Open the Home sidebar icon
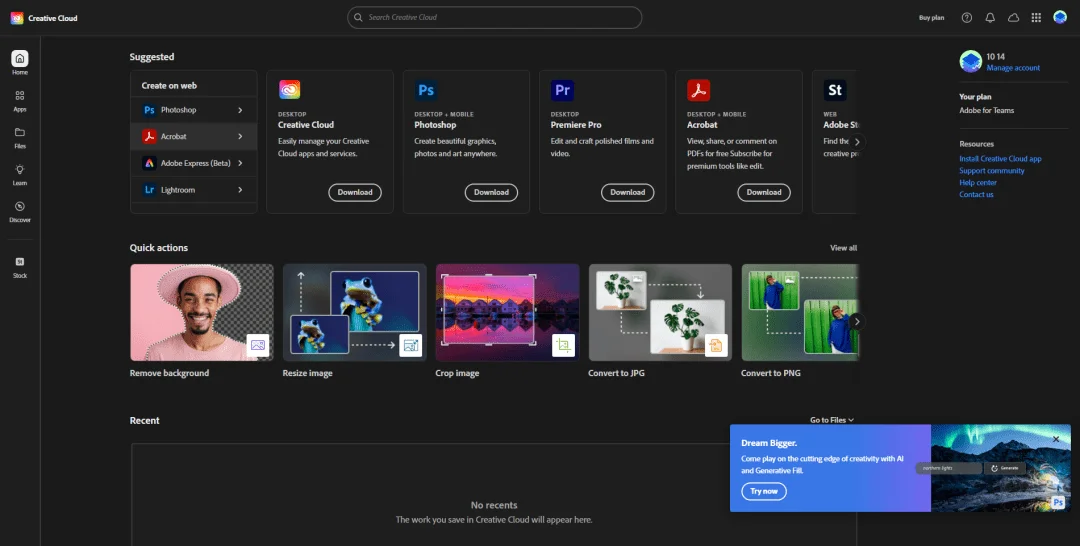 [x=20, y=59]
